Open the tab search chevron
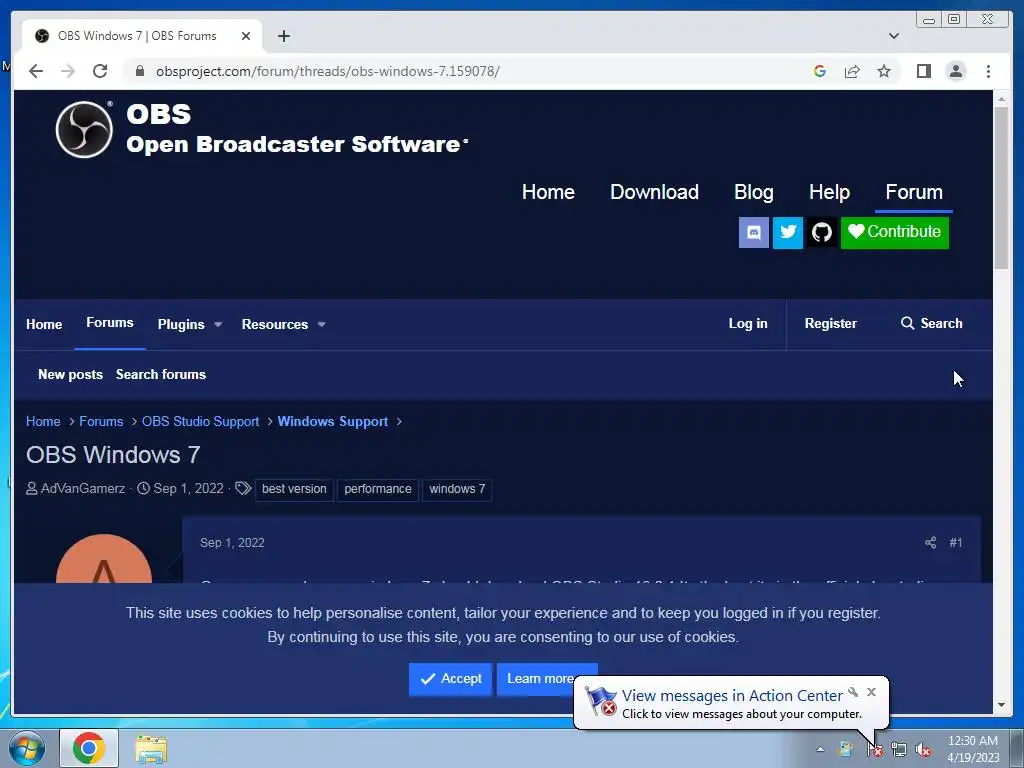Image resolution: width=1024 pixels, height=768 pixels. click(x=893, y=36)
